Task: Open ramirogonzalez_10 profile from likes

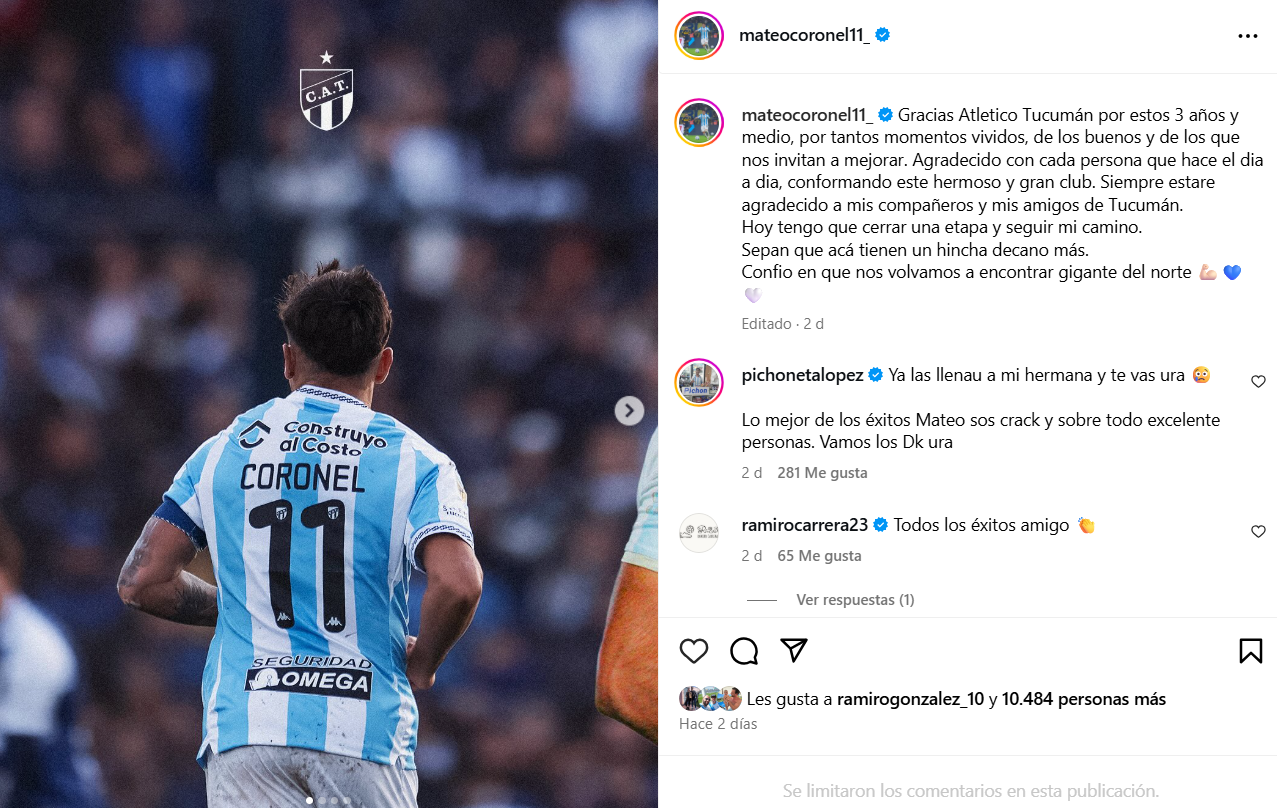Action: click(910, 699)
